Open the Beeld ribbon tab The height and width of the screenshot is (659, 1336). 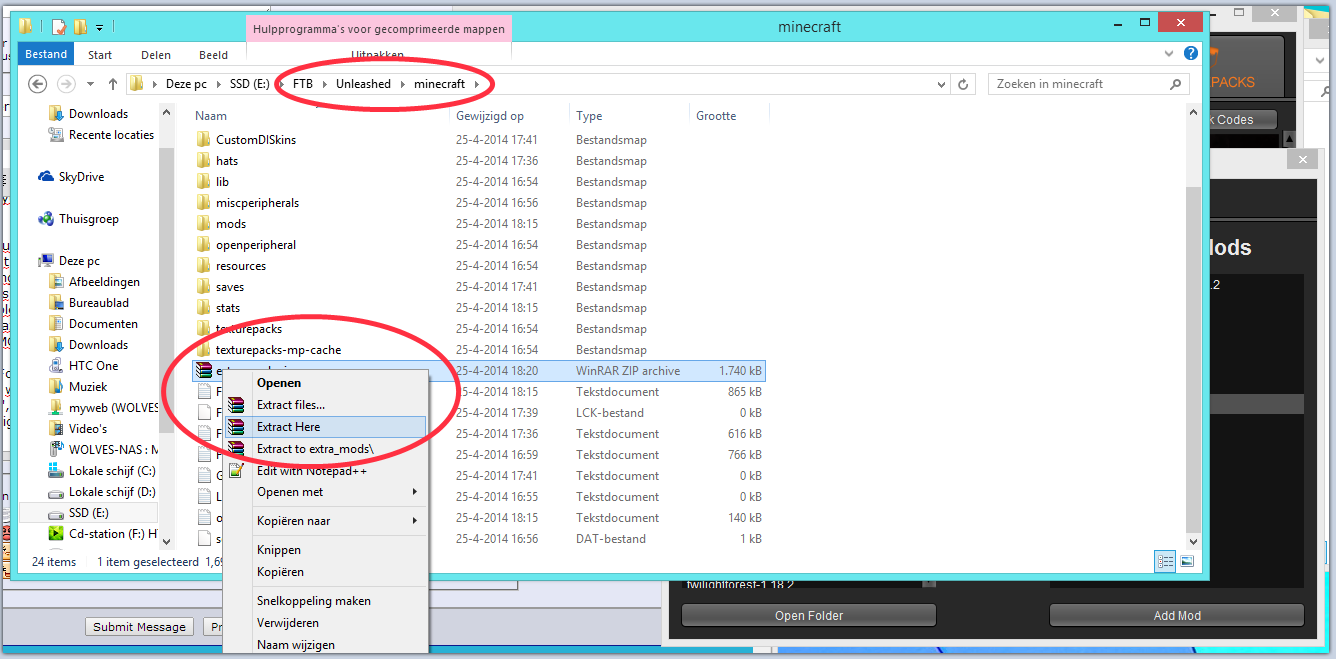tap(212, 55)
